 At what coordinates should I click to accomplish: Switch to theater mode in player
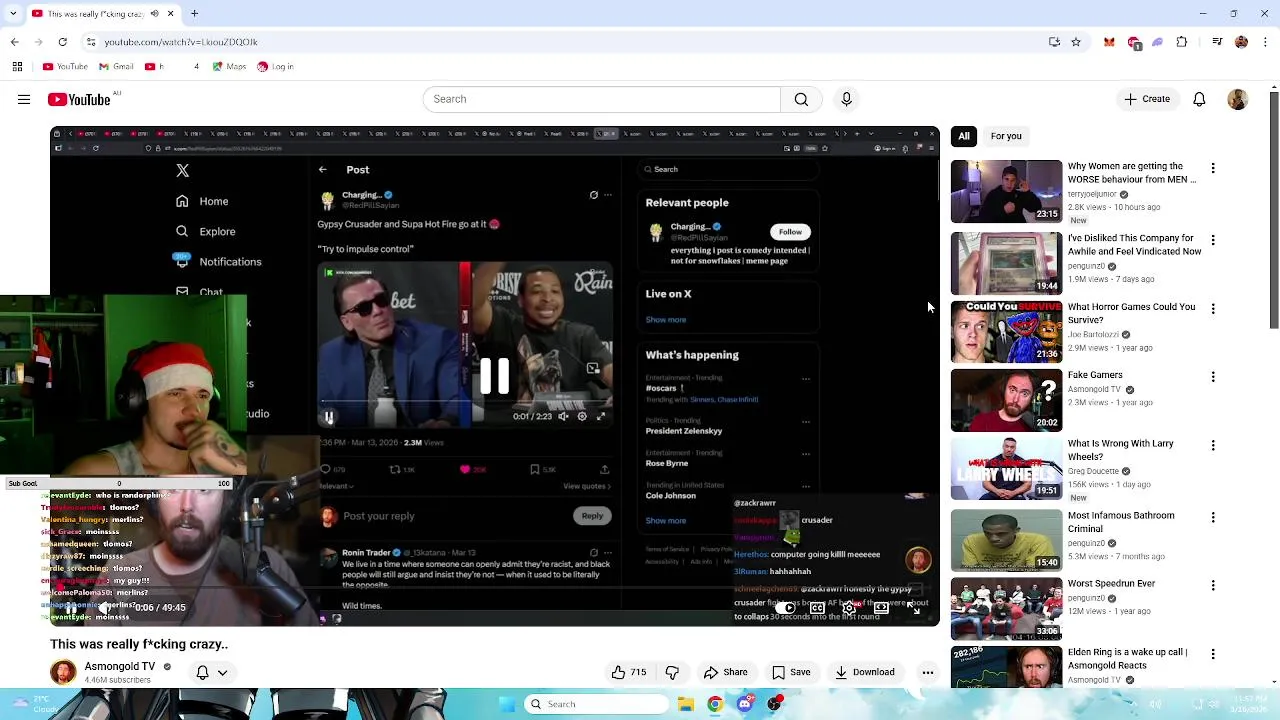point(881,608)
